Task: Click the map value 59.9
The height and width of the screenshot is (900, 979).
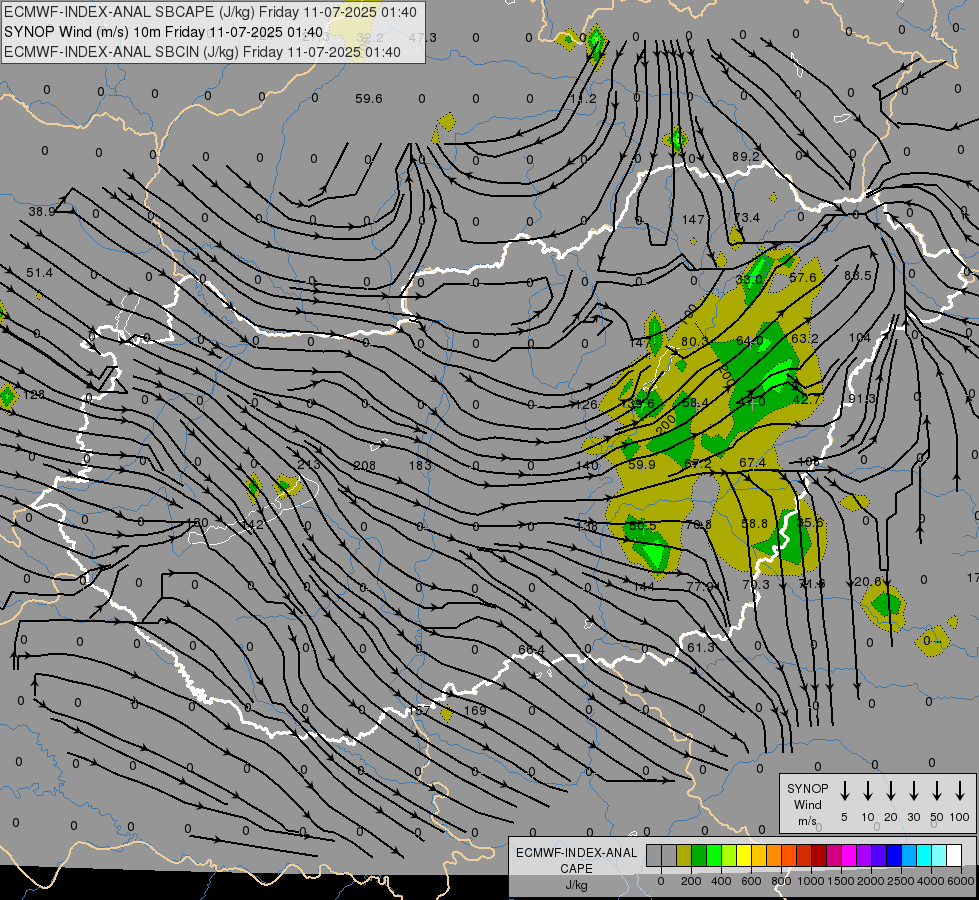Action: click(x=642, y=465)
